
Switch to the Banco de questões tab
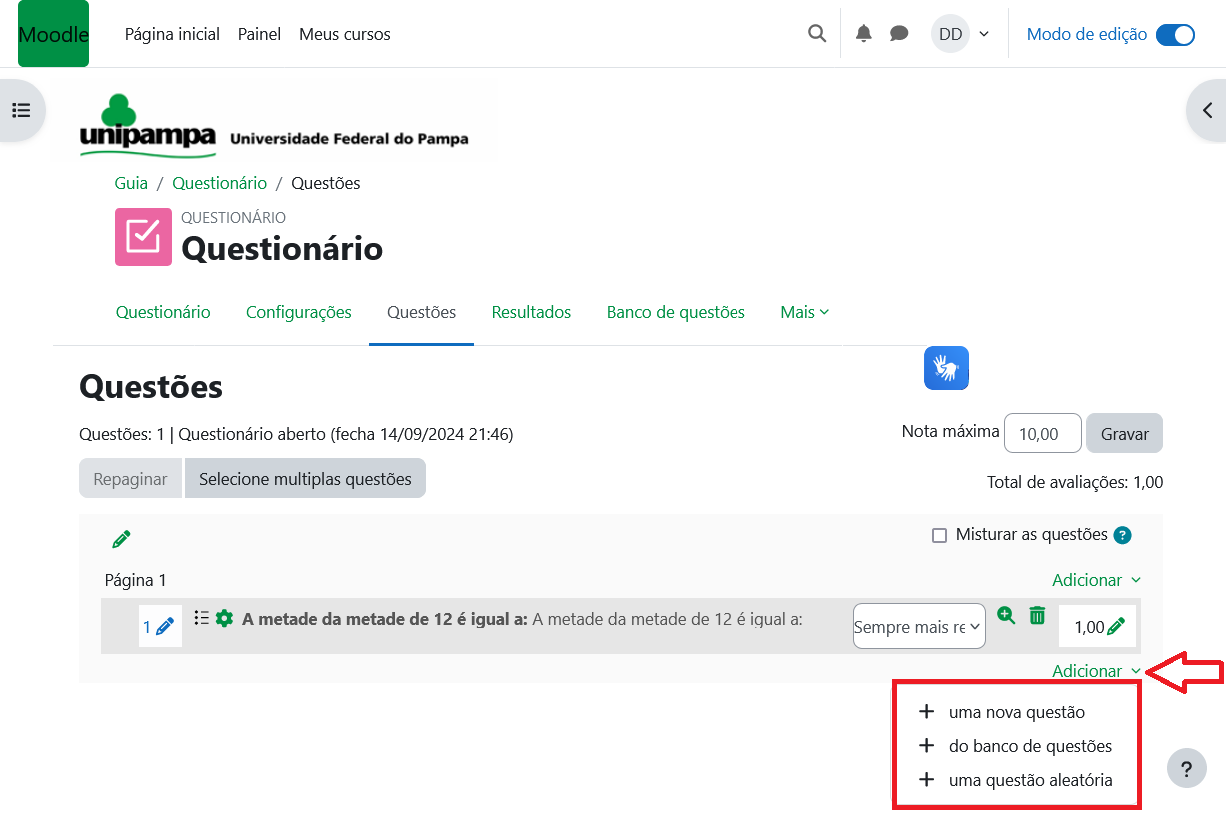tap(675, 312)
